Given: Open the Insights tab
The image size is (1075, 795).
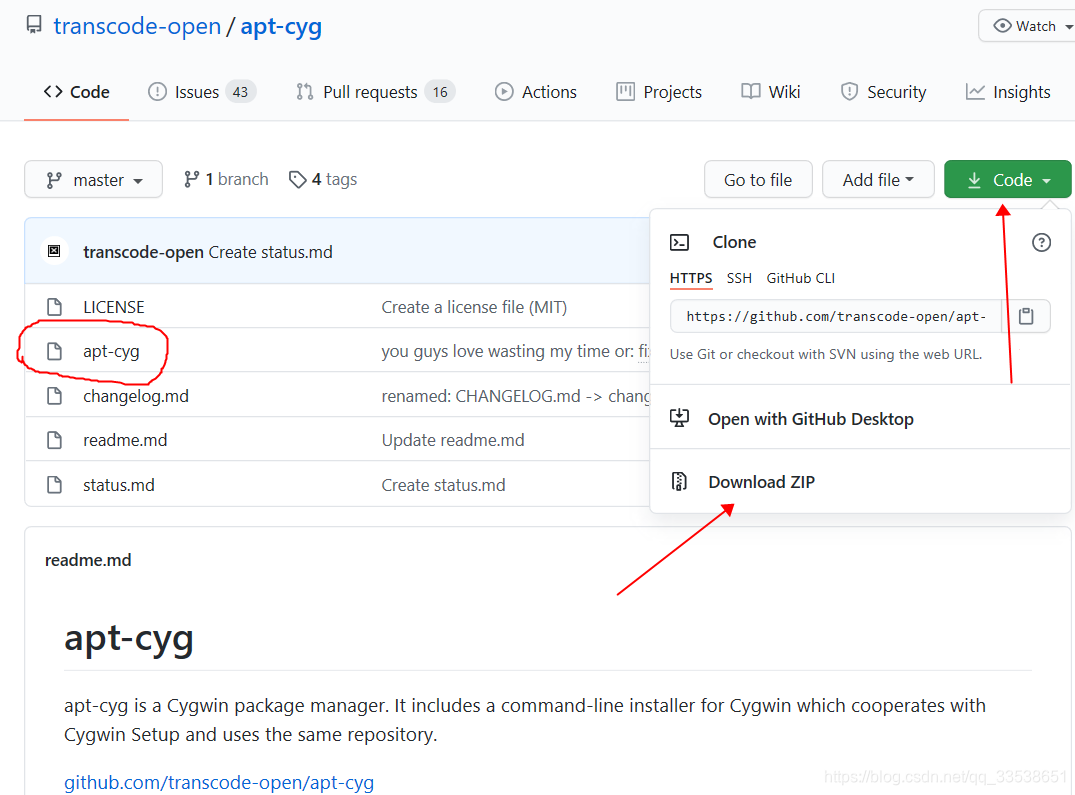Looking at the screenshot, I should [x=1008, y=92].
